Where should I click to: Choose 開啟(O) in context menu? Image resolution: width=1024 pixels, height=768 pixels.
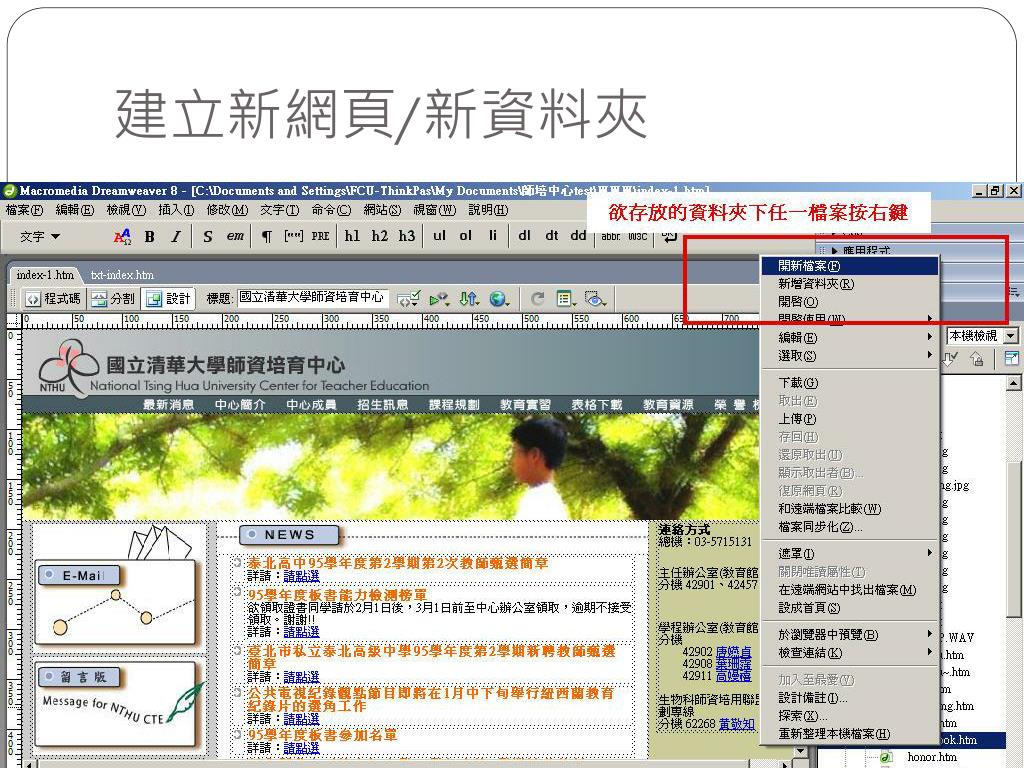tap(850, 302)
